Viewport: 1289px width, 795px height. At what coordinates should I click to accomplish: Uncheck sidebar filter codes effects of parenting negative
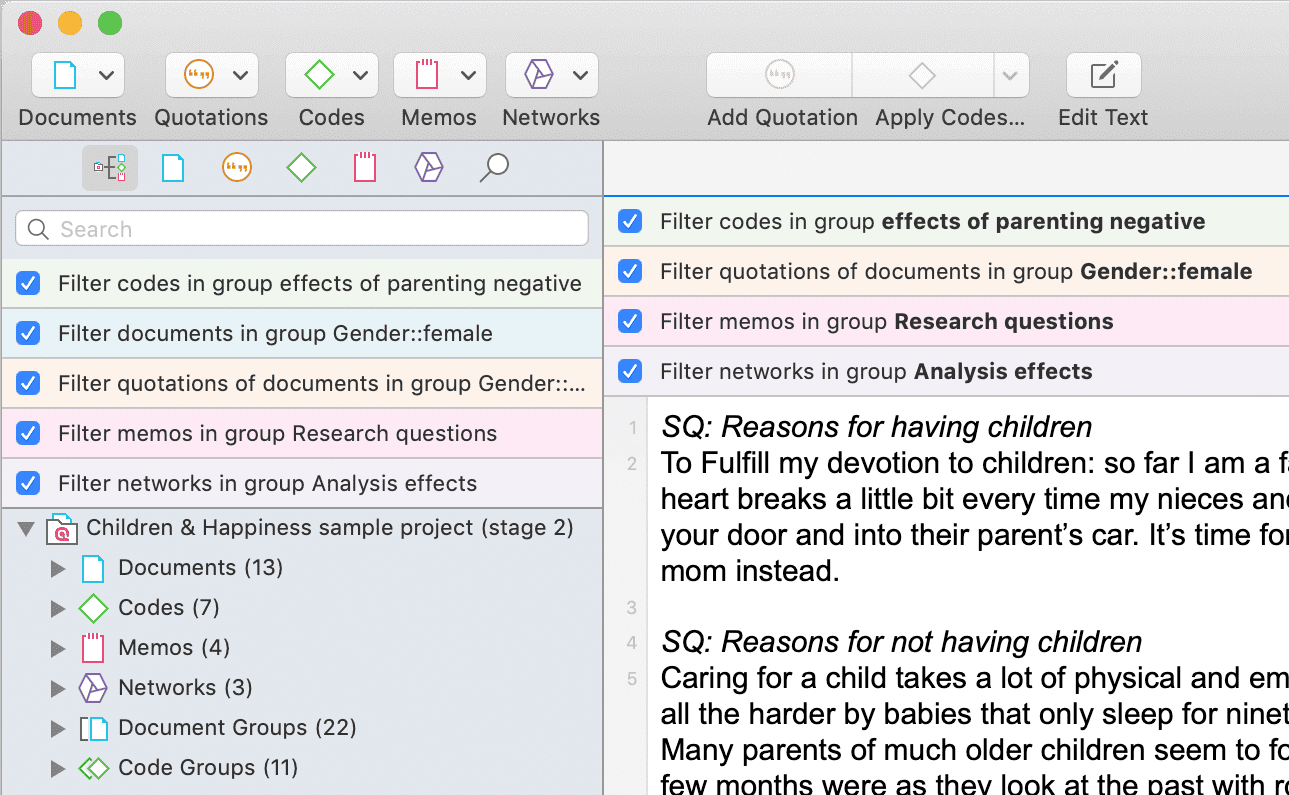pyautogui.click(x=29, y=284)
